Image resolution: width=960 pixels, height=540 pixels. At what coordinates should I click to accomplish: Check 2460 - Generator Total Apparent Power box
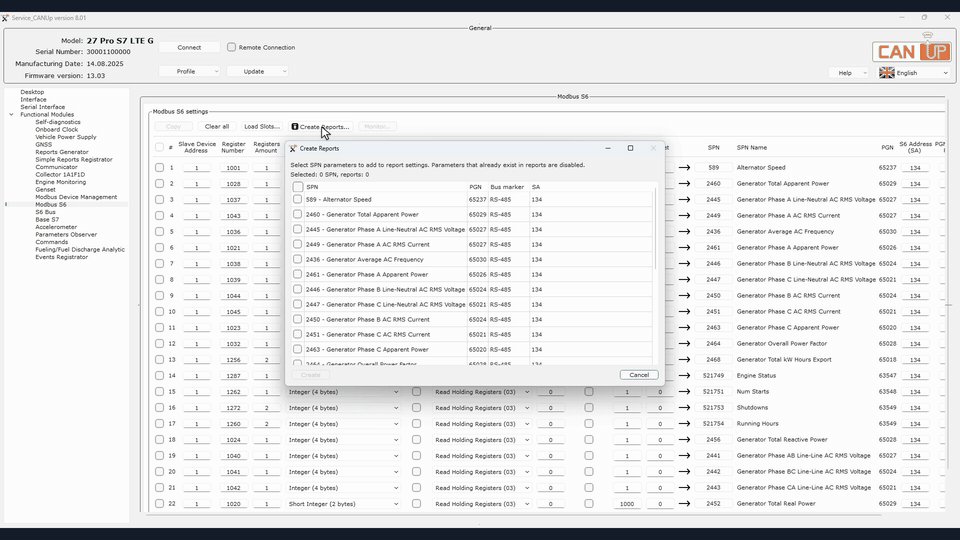coord(298,214)
